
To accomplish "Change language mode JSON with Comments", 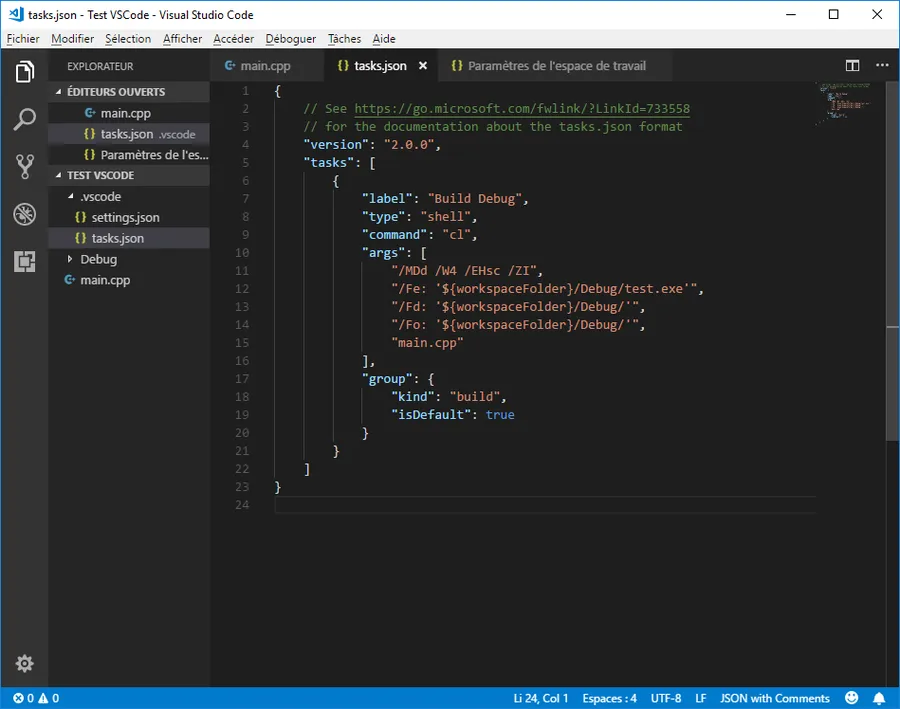I will [x=775, y=698].
